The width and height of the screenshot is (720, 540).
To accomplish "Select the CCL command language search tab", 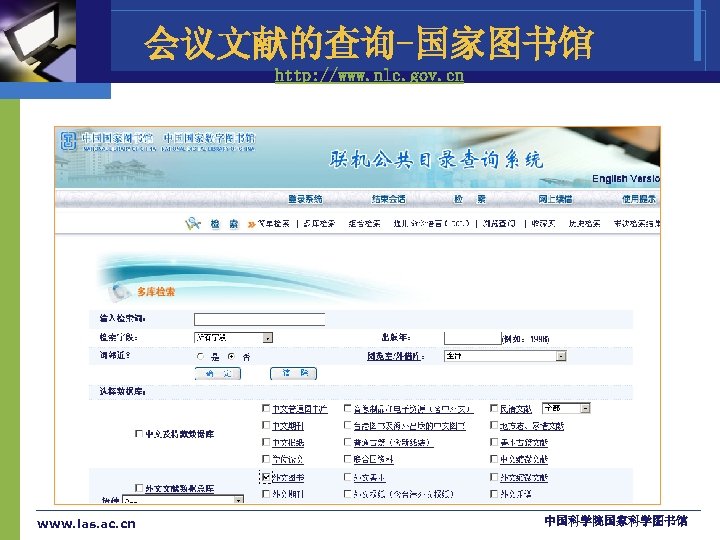I will pyautogui.click(x=431, y=224).
